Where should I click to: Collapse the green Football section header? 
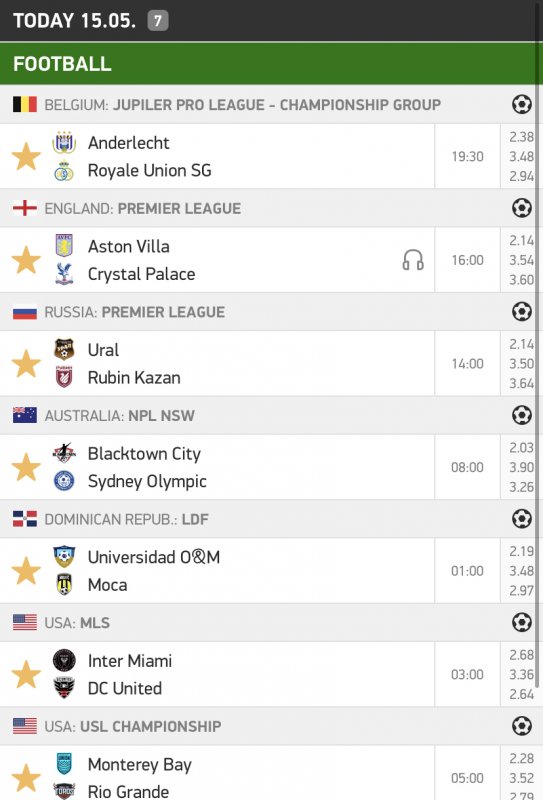point(272,63)
